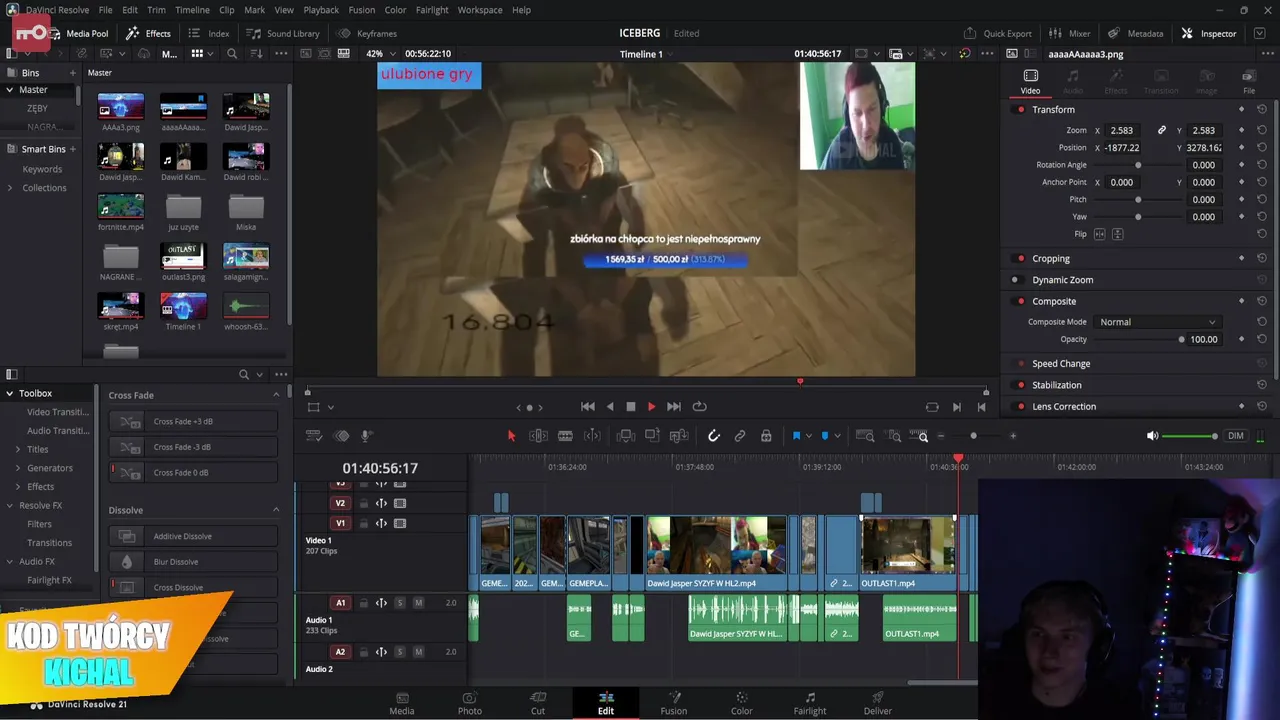1280x720 pixels.
Task: Expand the Generators category in Toolbox
Action: [x=18, y=468]
